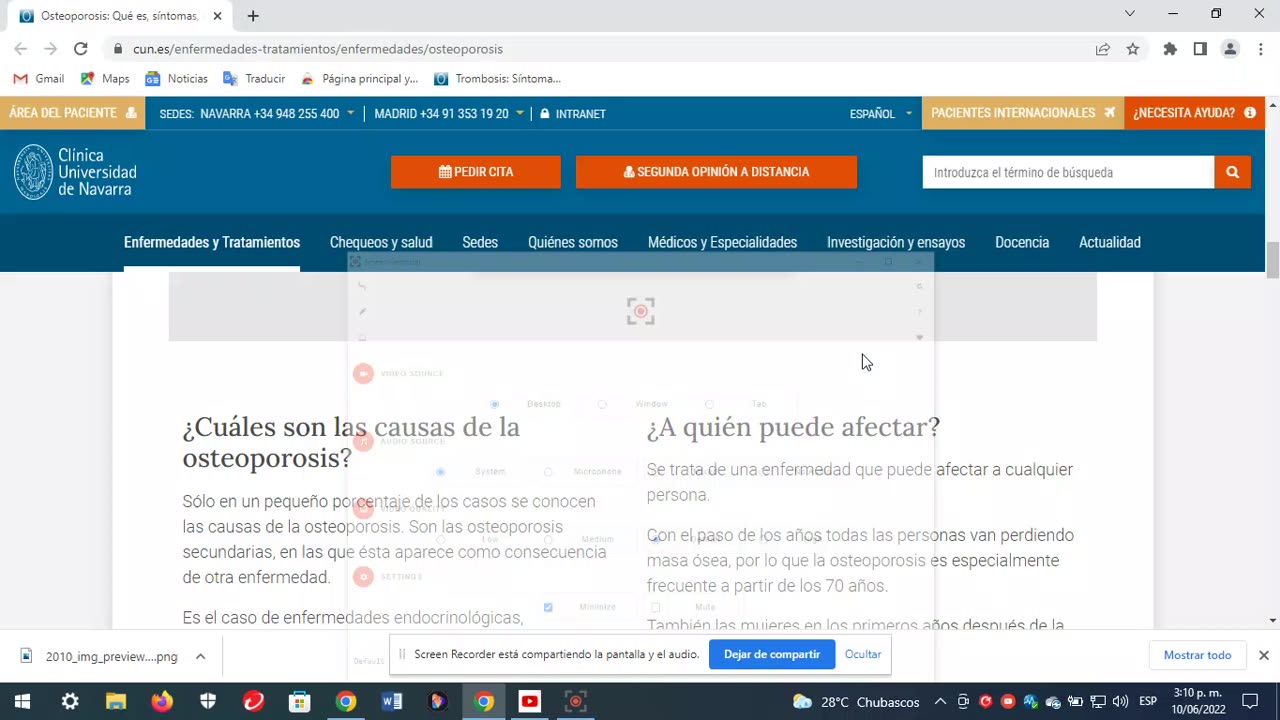Open the Maps bookmark
The image size is (1280, 720).
[105, 79]
